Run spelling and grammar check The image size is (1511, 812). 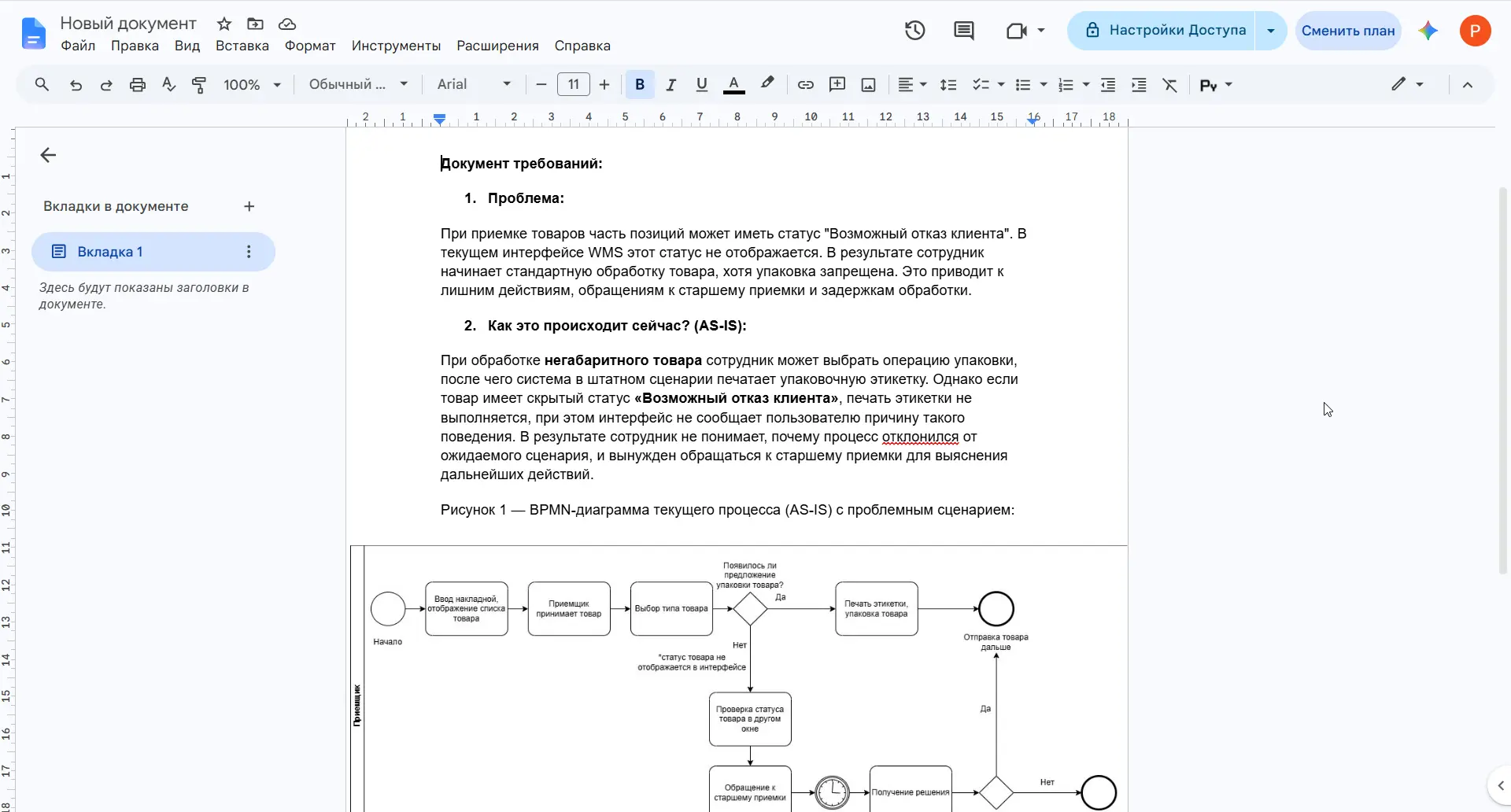tap(168, 84)
